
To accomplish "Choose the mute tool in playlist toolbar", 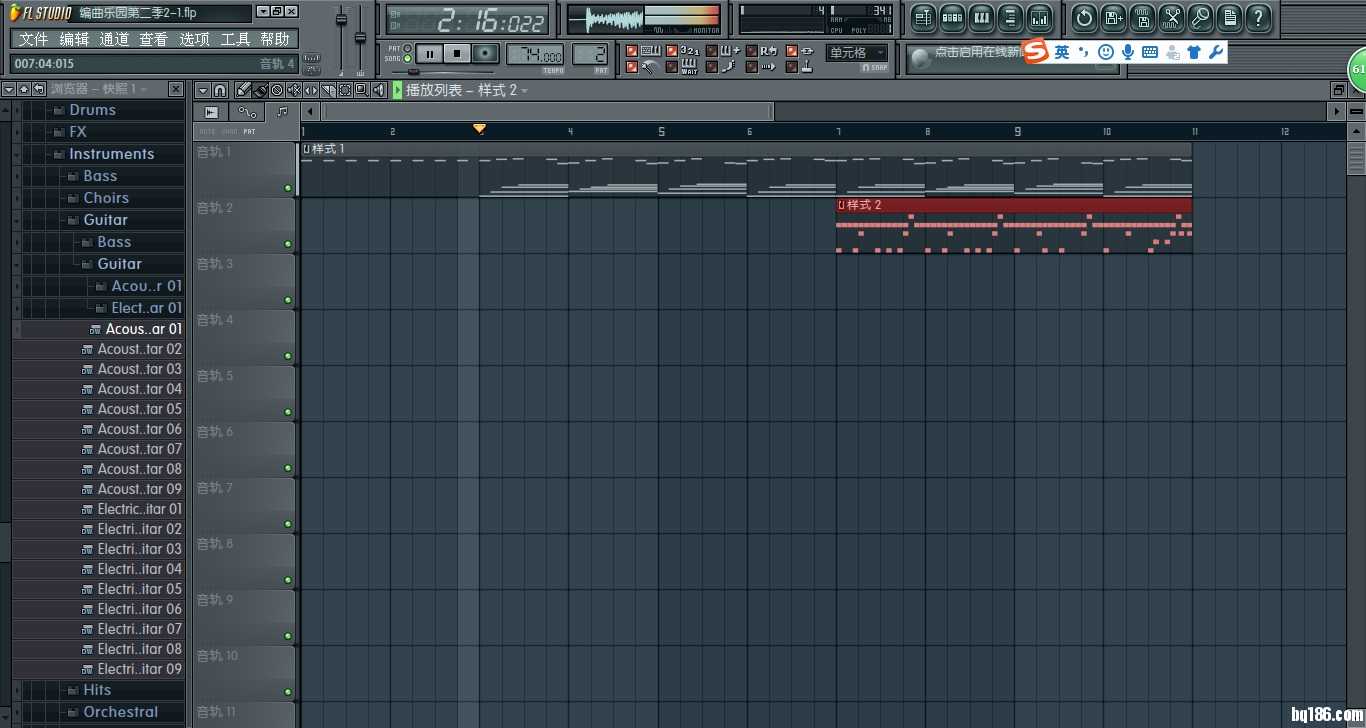I will [x=293, y=90].
